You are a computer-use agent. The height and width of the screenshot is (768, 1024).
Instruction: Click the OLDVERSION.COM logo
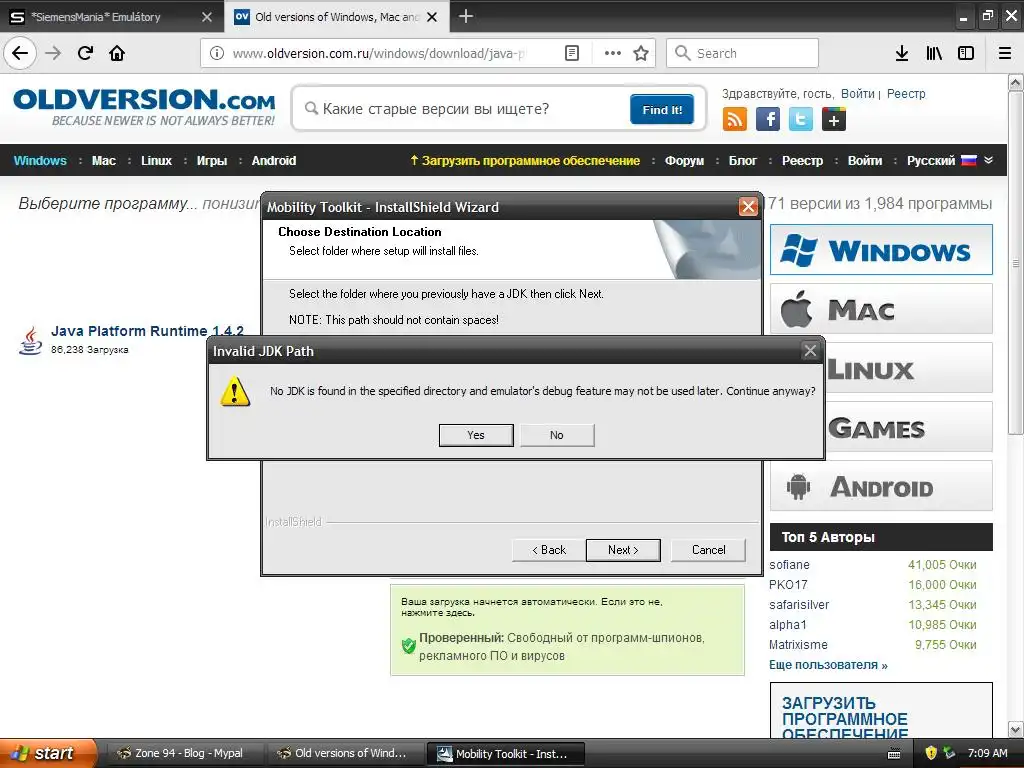coord(144,107)
